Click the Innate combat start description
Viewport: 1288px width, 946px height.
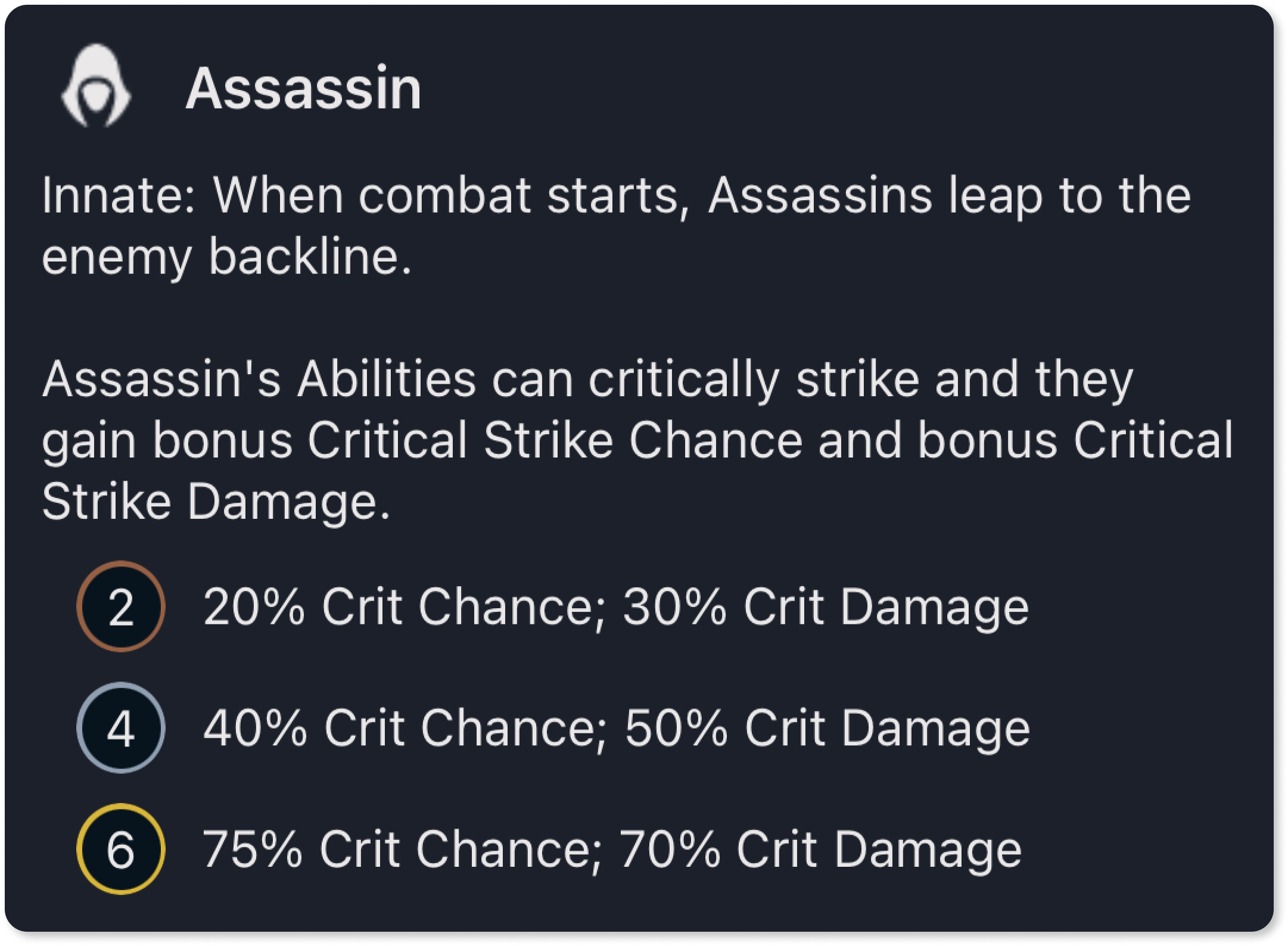[x=616, y=226]
